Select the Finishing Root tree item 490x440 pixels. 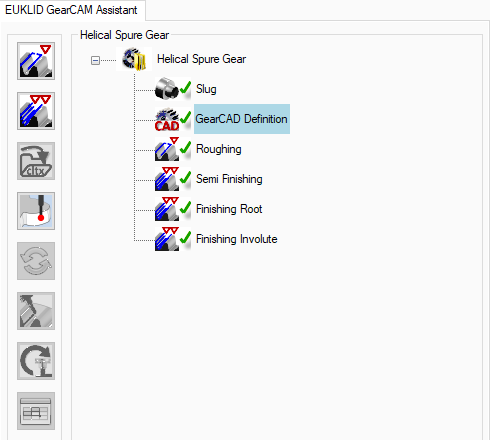(229, 209)
